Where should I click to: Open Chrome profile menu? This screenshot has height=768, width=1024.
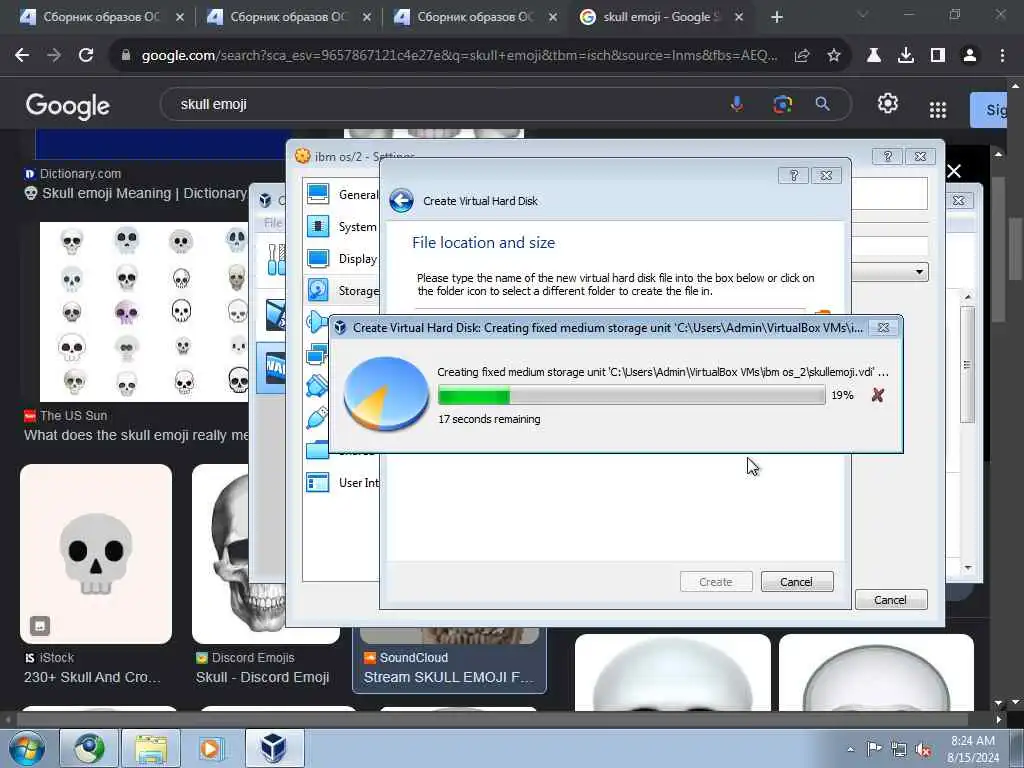pyautogui.click(x=970, y=56)
